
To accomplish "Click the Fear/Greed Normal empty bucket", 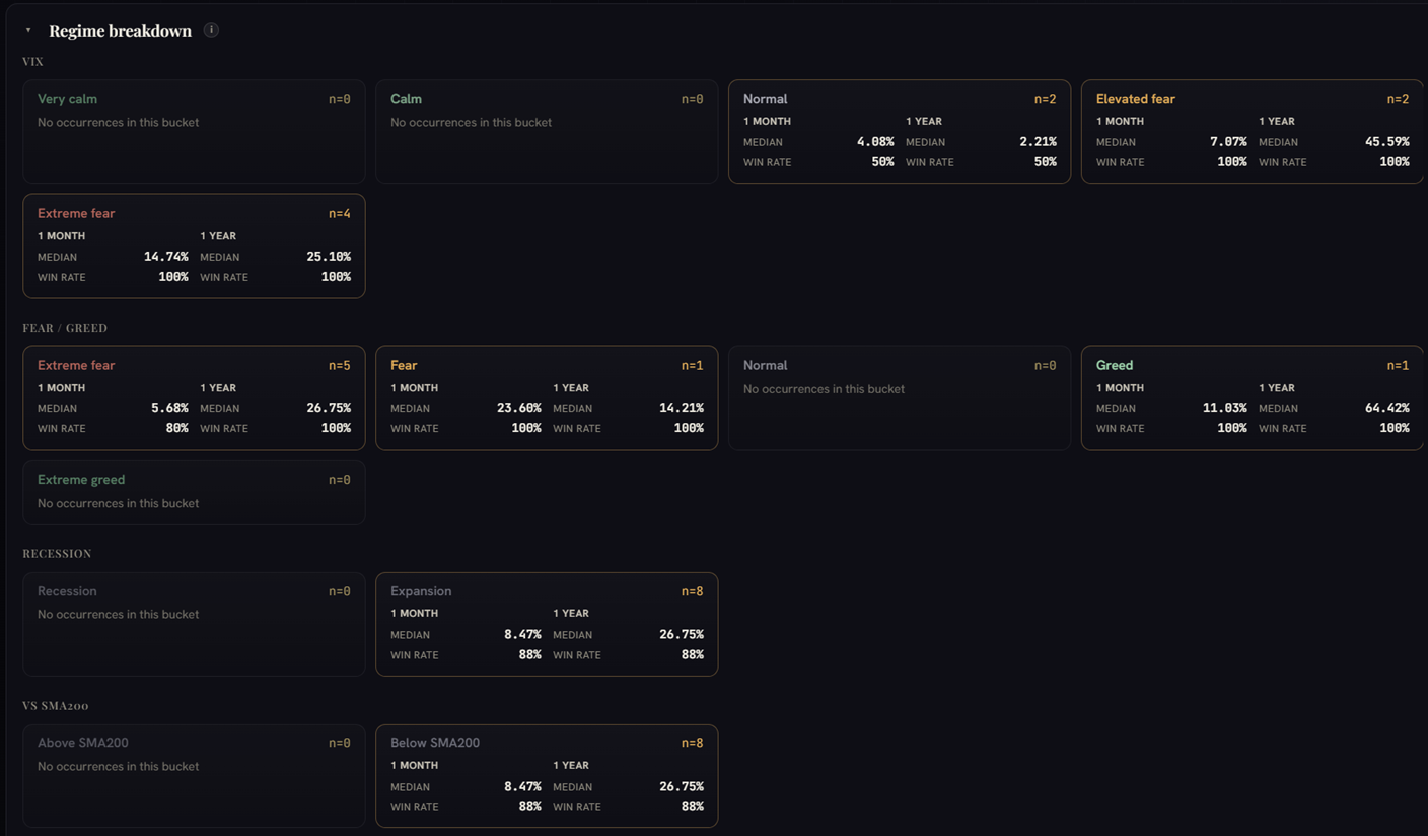I will pos(899,398).
